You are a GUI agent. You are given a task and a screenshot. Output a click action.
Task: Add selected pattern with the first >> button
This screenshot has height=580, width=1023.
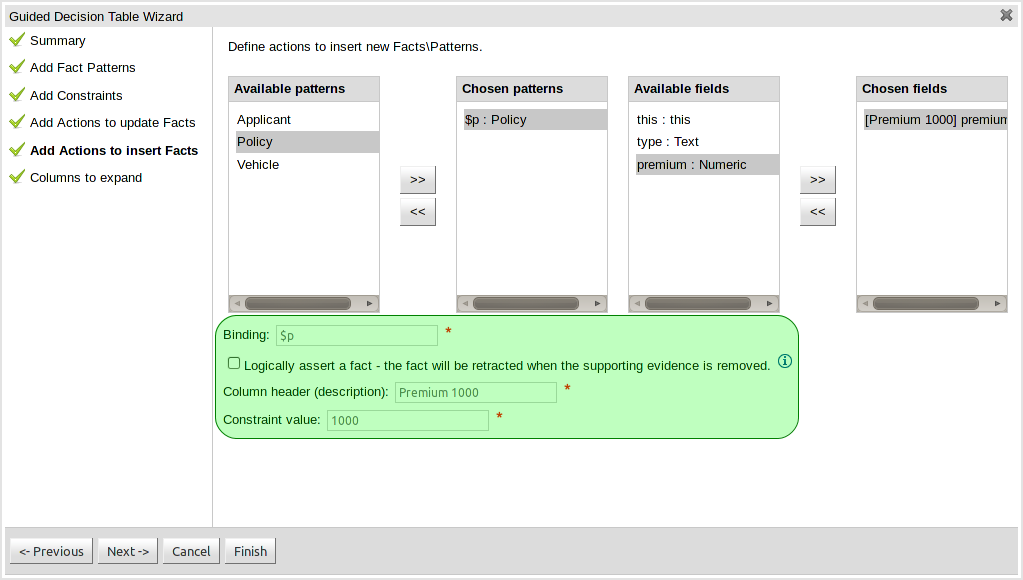tap(418, 180)
